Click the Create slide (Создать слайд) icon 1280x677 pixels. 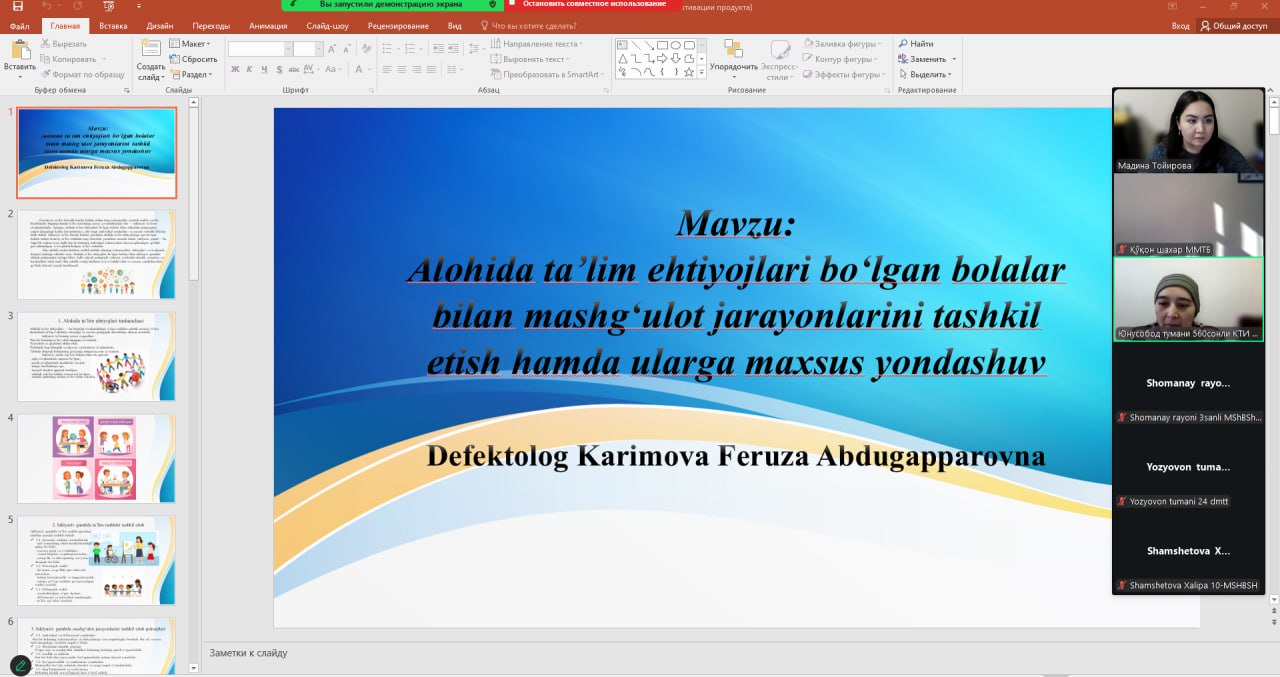(x=151, y=52)
